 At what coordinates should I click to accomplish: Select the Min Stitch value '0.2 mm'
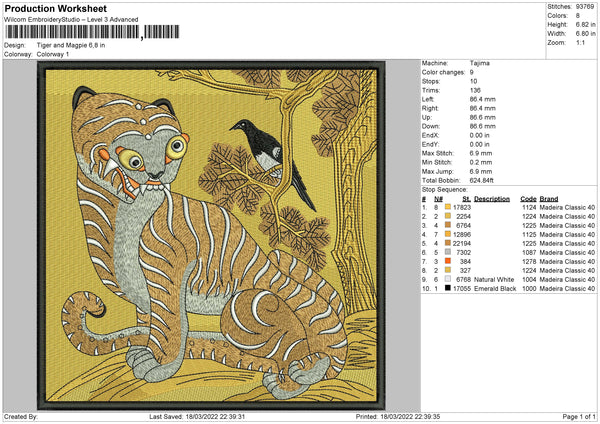point(481,162)
